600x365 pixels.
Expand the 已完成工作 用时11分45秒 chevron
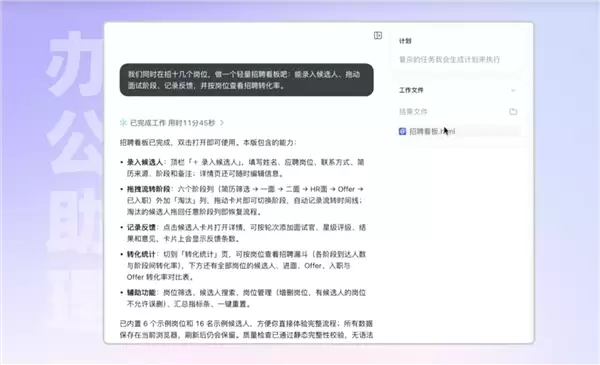click(222, 123)
